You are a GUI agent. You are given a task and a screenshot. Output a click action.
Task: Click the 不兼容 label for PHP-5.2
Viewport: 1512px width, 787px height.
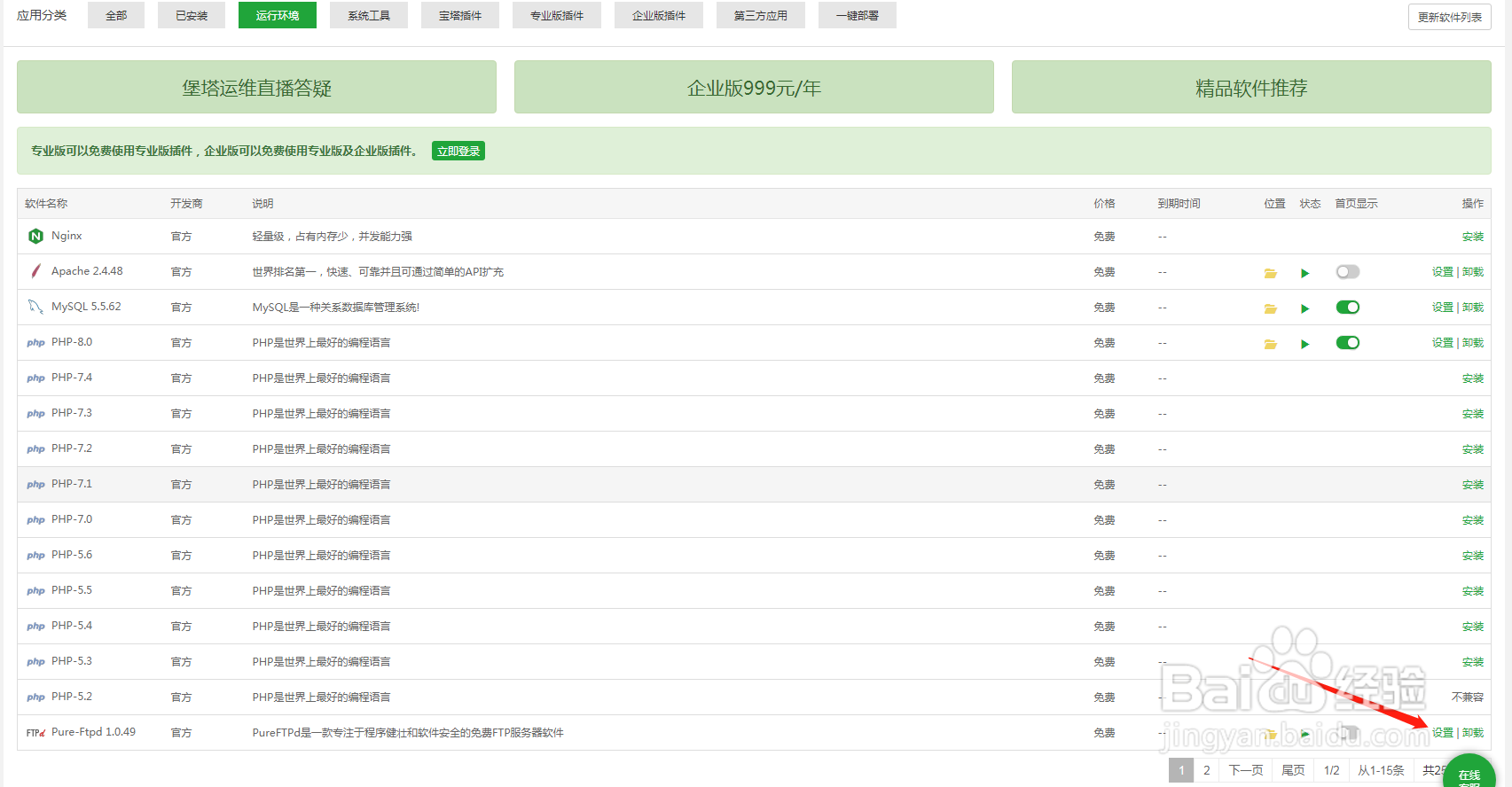click(x=1468, y=697)
